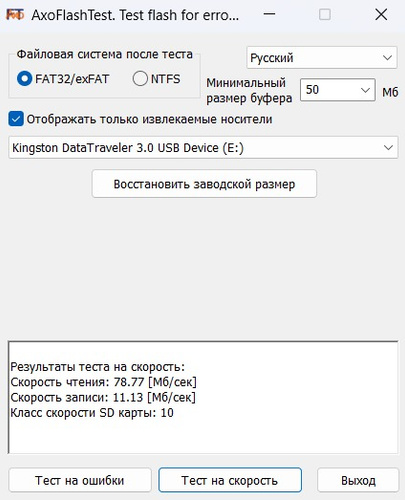Click 'Восстановить заводской размер' button
This screenshot has height=500, width=405.
click(204, 184)
